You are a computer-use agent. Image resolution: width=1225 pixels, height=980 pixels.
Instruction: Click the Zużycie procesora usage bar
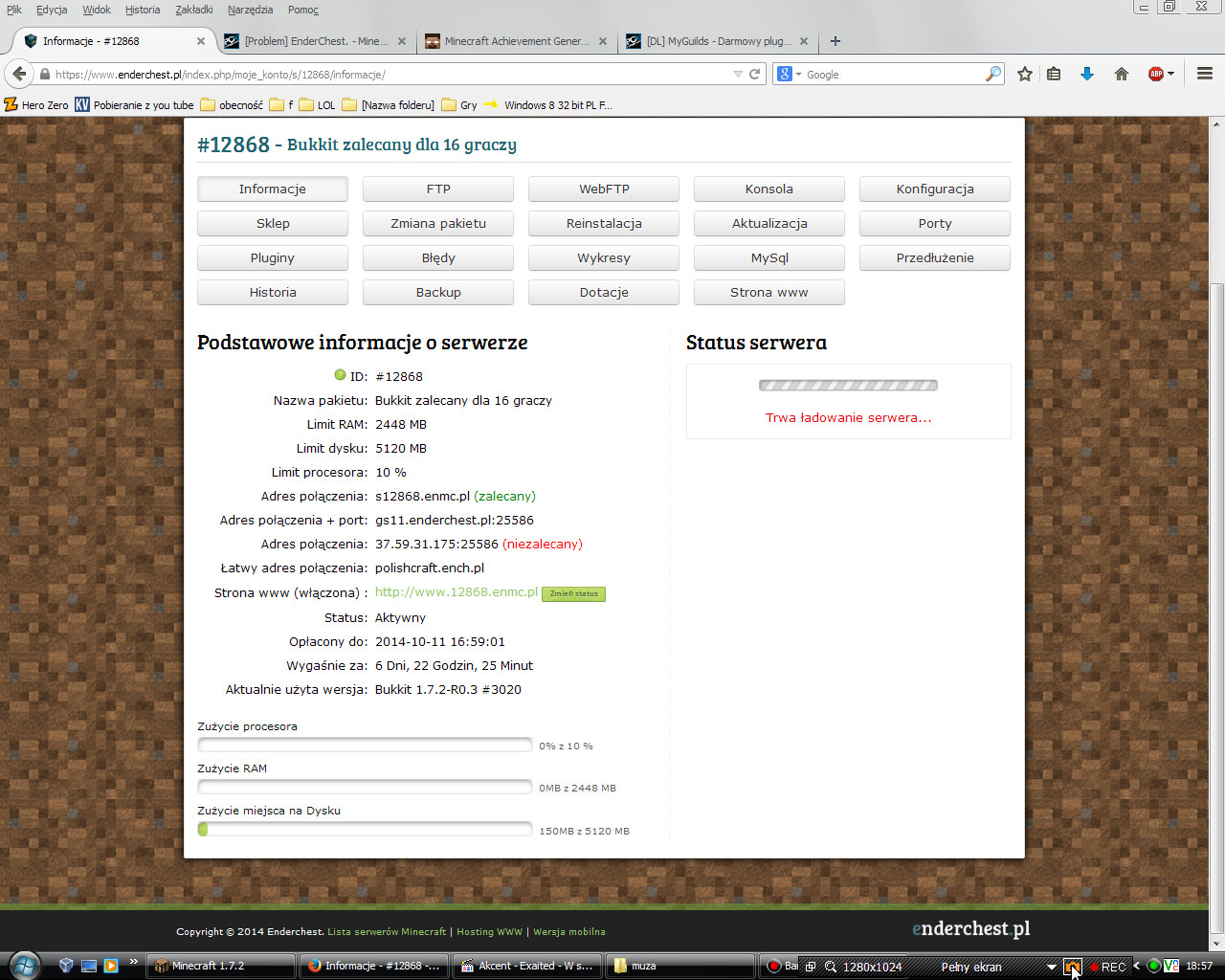pyautogui.click(x=365, y=745)
